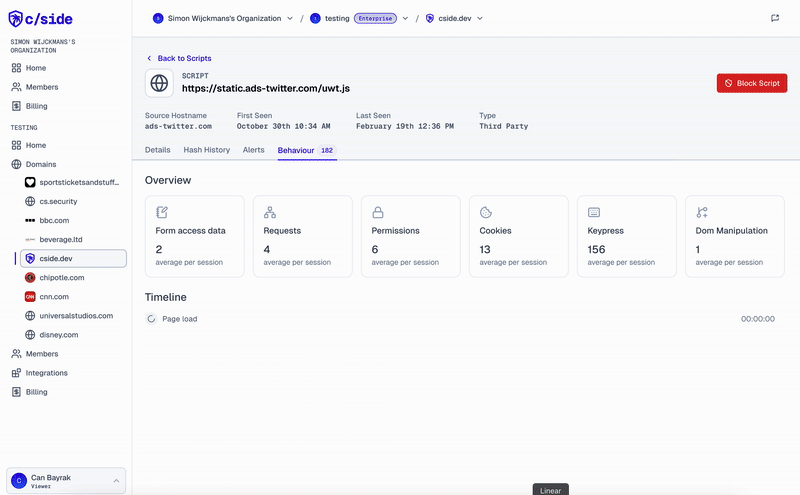The width and height of the screenshot is (800, 495).
Task: Click the Dom Manipulation branch icon
Action: pos(702,212)
